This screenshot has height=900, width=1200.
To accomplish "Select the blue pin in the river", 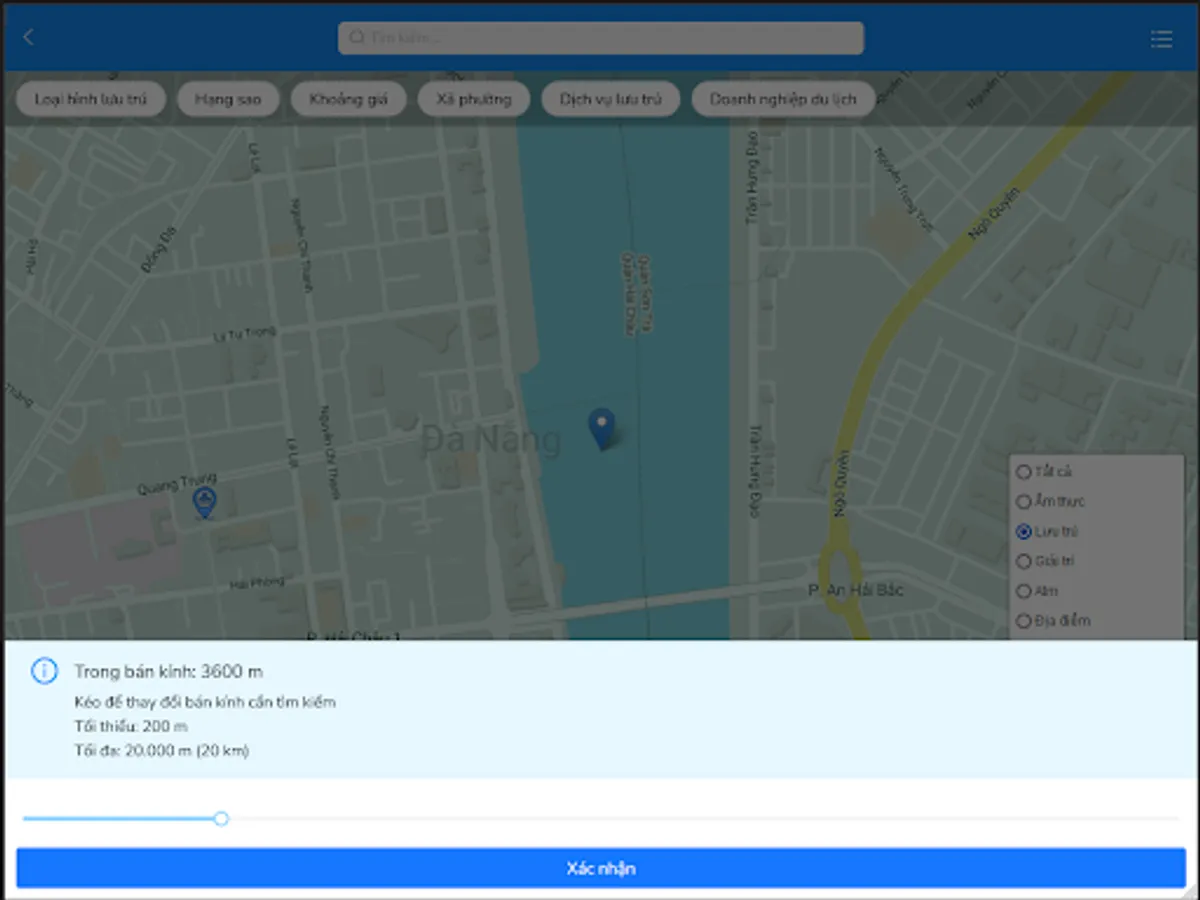I will (x=601, y=429).
